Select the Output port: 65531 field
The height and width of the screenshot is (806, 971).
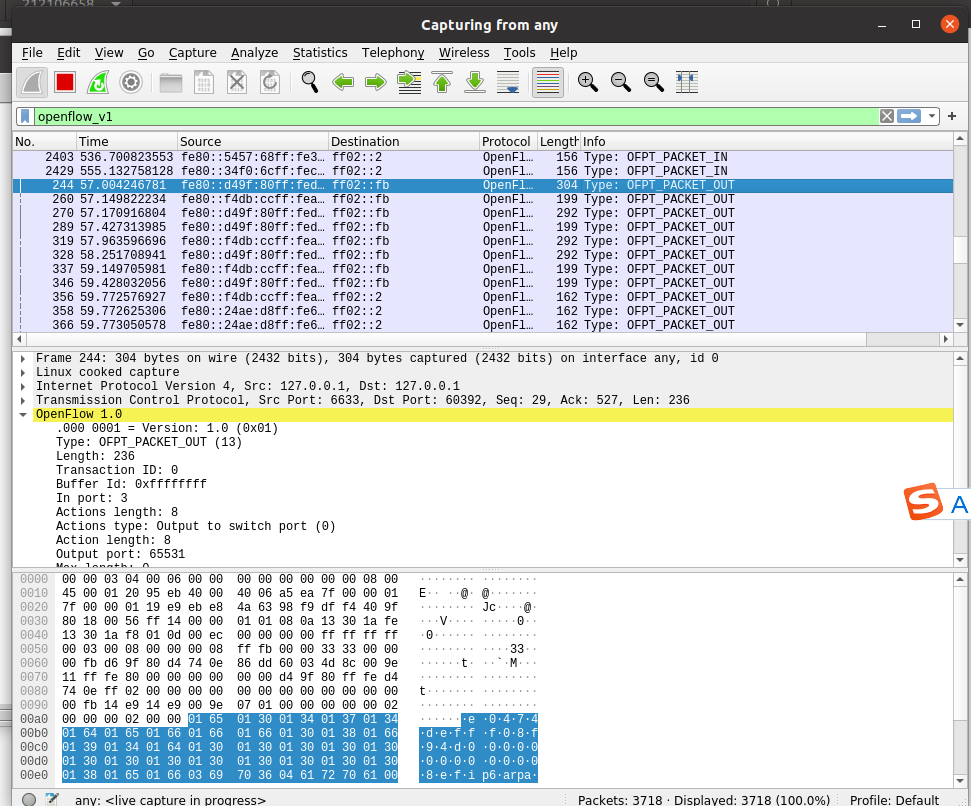pyautogui.click(x=121, y=554)
